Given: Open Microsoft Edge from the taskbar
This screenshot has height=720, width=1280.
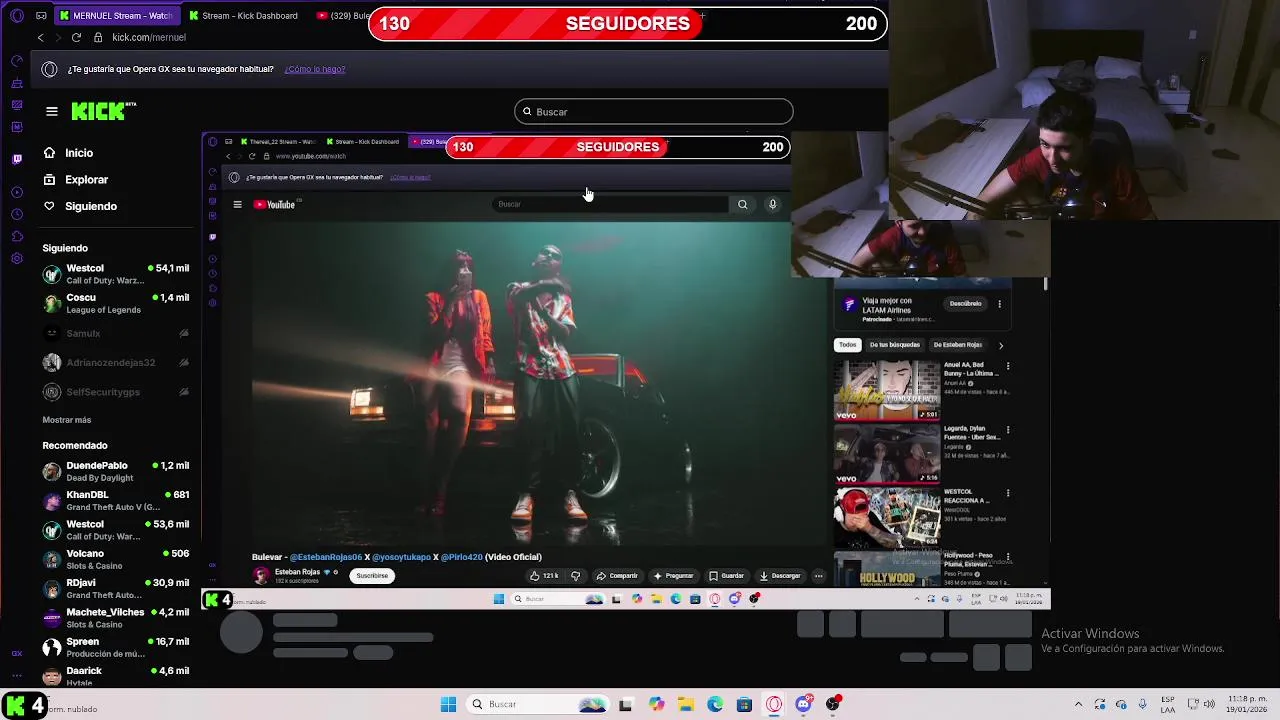Looking at the screenshot, I should (715, 704).
